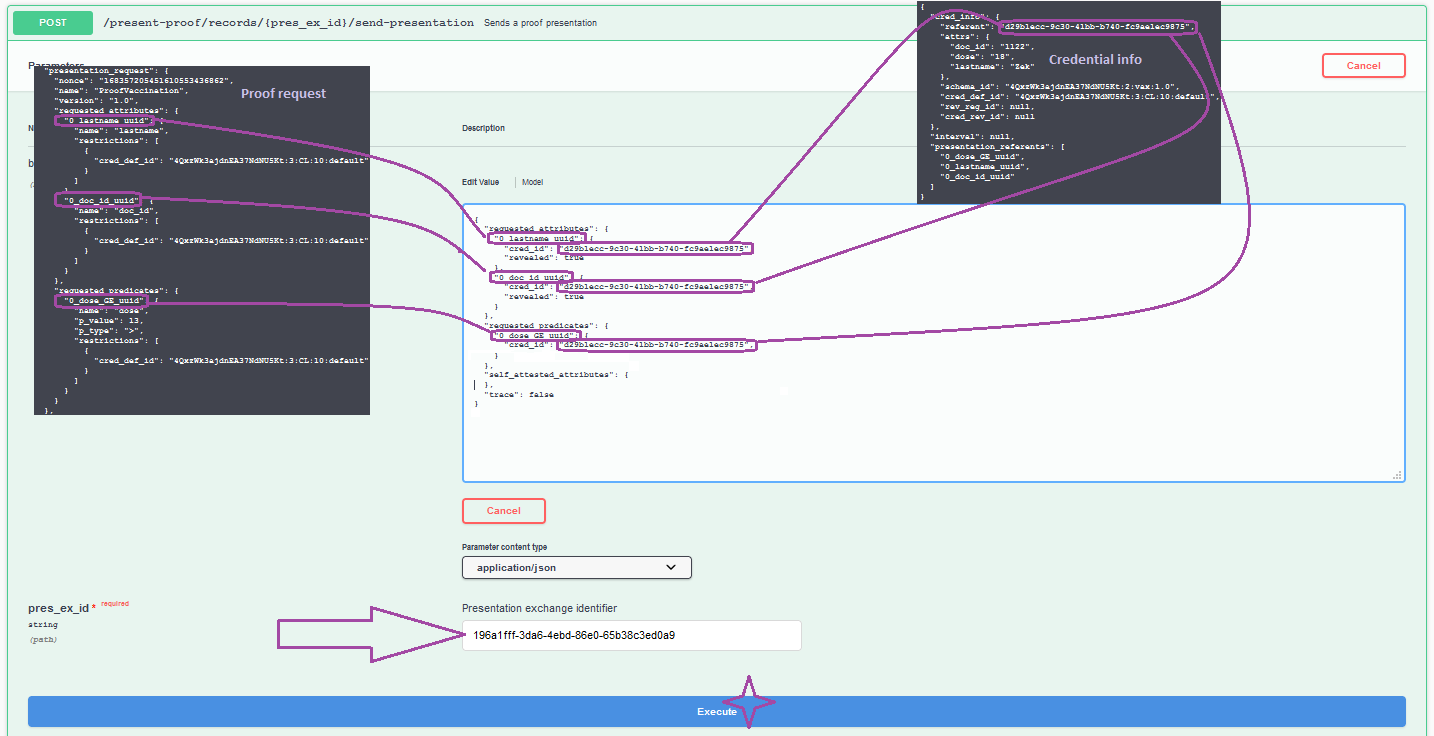1434x736 pixels.
Task: Click the Description column header
Action: (x=482, y=128)
